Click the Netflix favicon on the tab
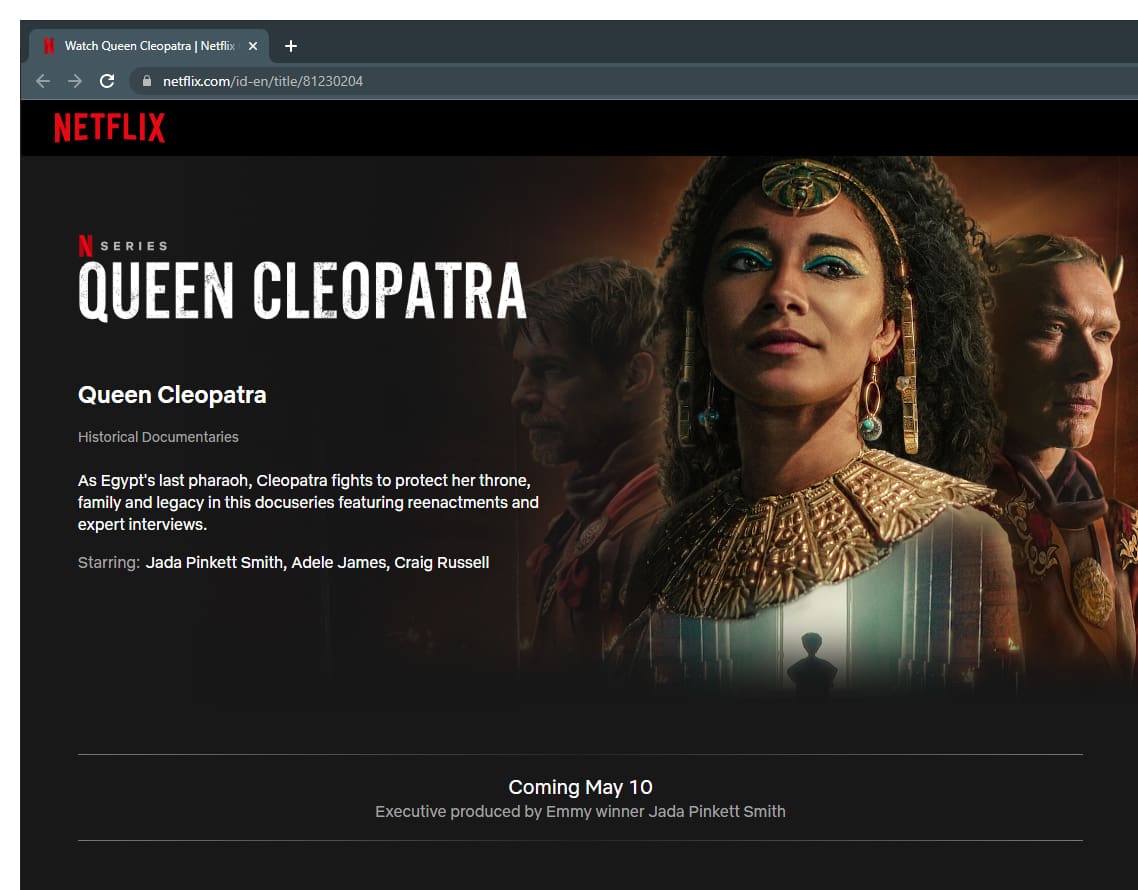Viewport: 1138px width, 890px height. tap(49, 46)
